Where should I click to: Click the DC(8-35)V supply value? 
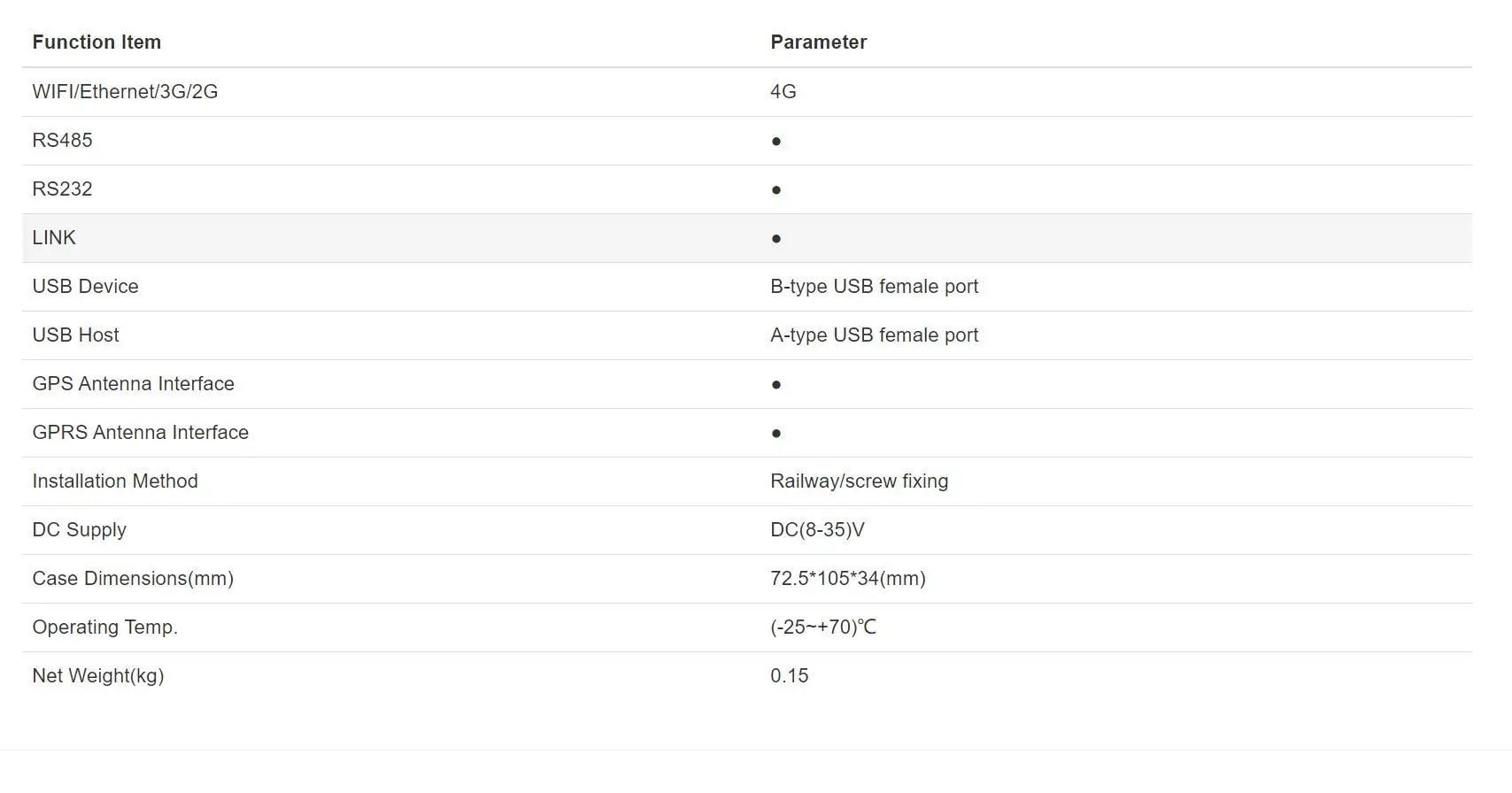point(817,529)
